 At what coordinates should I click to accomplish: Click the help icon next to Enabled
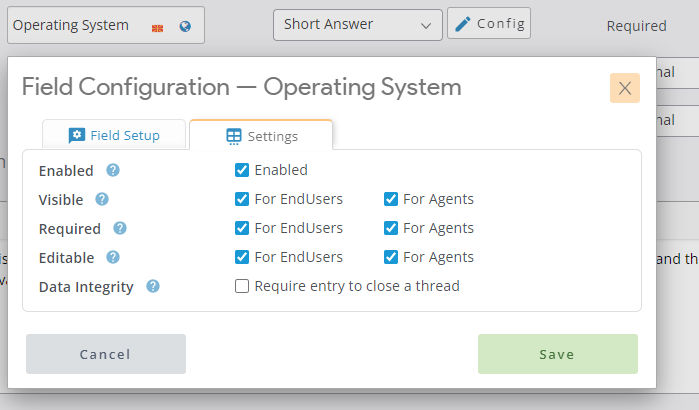pyautogui.click(x=113, y=171)
